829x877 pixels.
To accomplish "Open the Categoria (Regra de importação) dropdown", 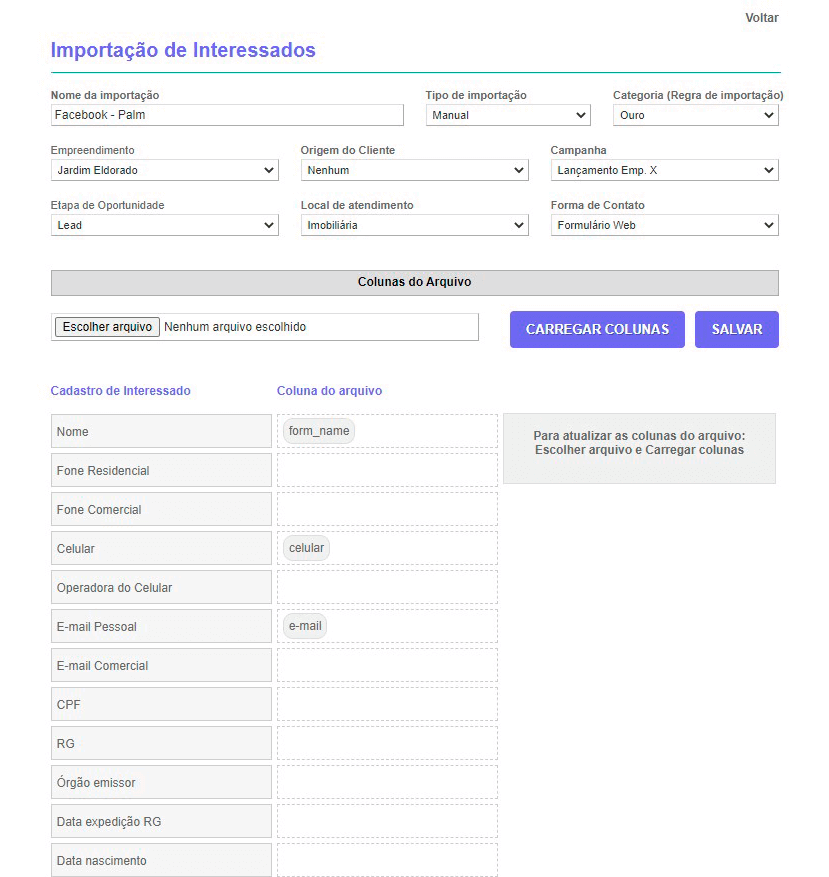I will [695, 114].
